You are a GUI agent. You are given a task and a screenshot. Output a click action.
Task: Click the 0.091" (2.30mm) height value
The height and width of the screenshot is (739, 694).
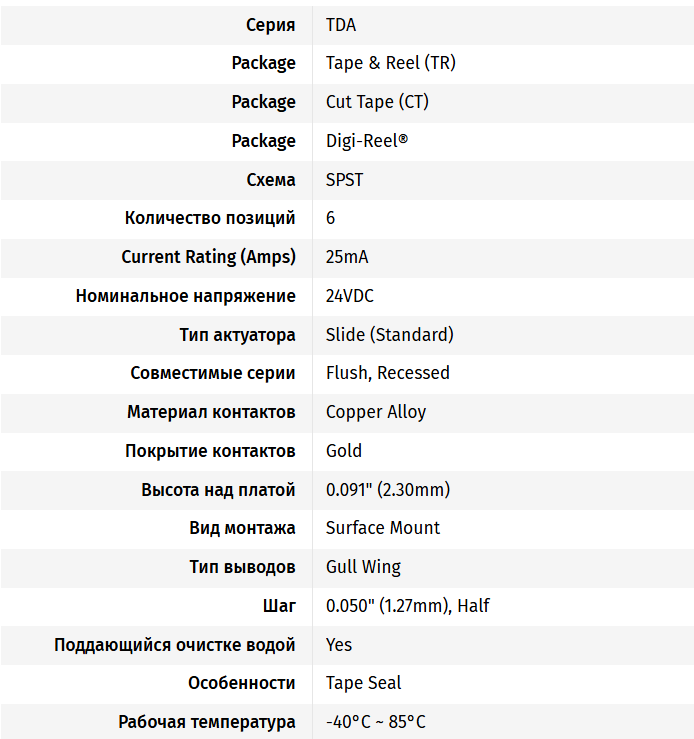click(388, 490)
